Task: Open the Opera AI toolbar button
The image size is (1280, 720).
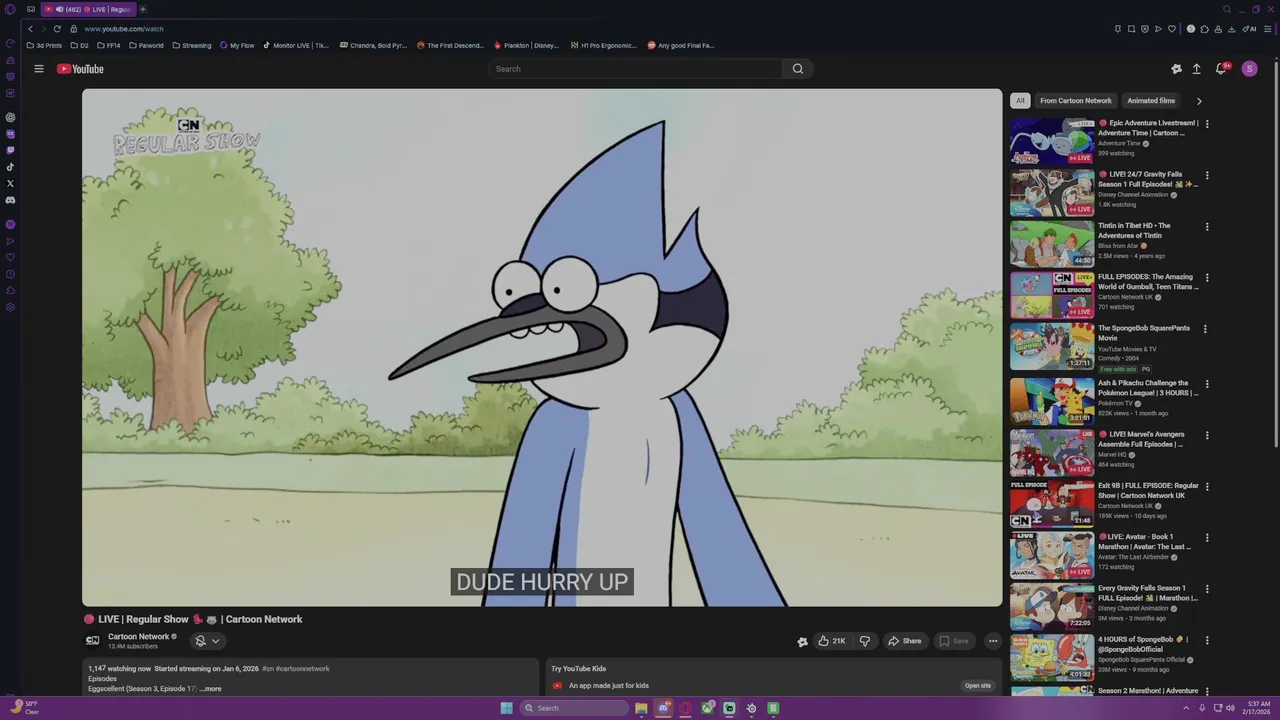Action: (x=1249, y=29)
